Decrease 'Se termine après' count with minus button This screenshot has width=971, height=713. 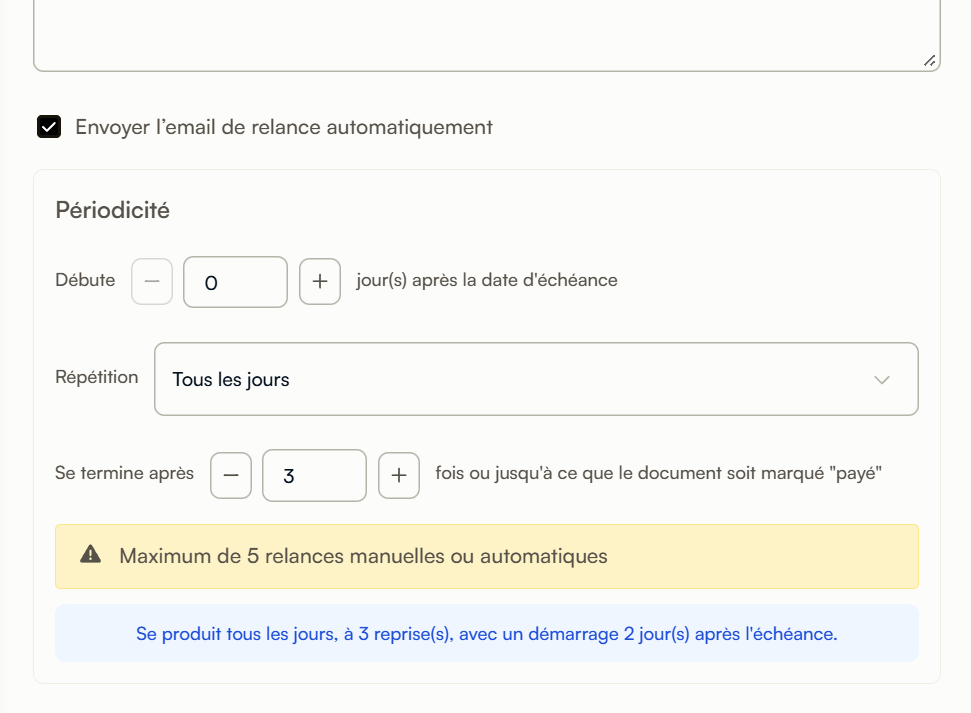pos(231,475)
